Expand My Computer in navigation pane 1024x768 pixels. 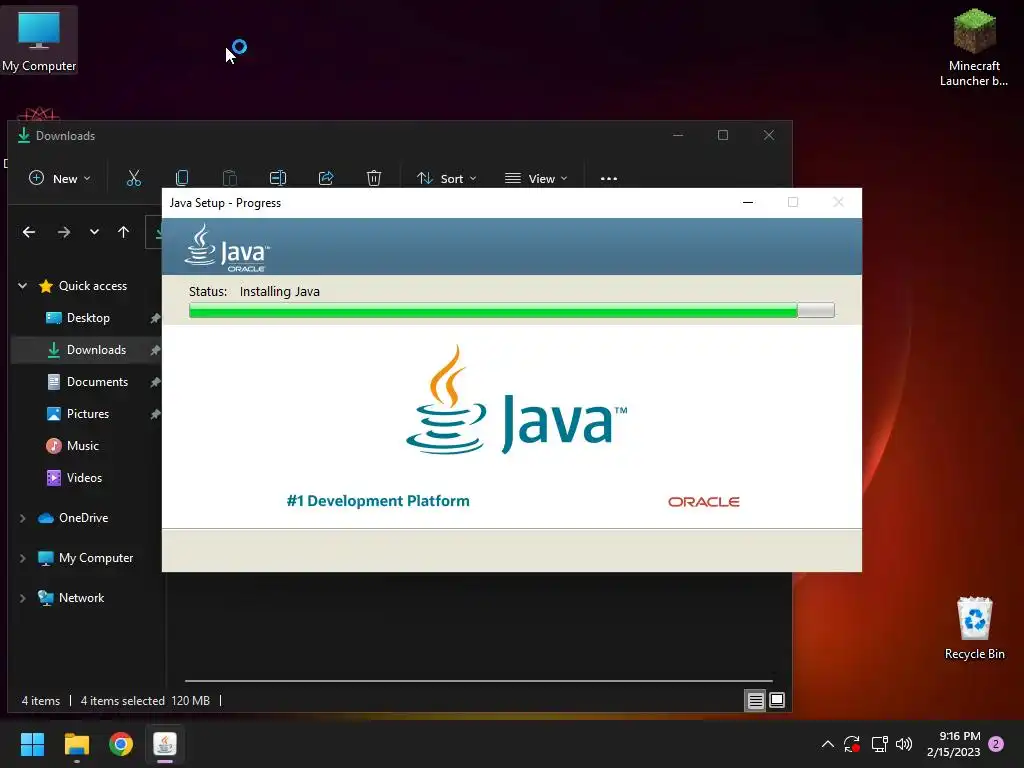(x=23, y=558)
